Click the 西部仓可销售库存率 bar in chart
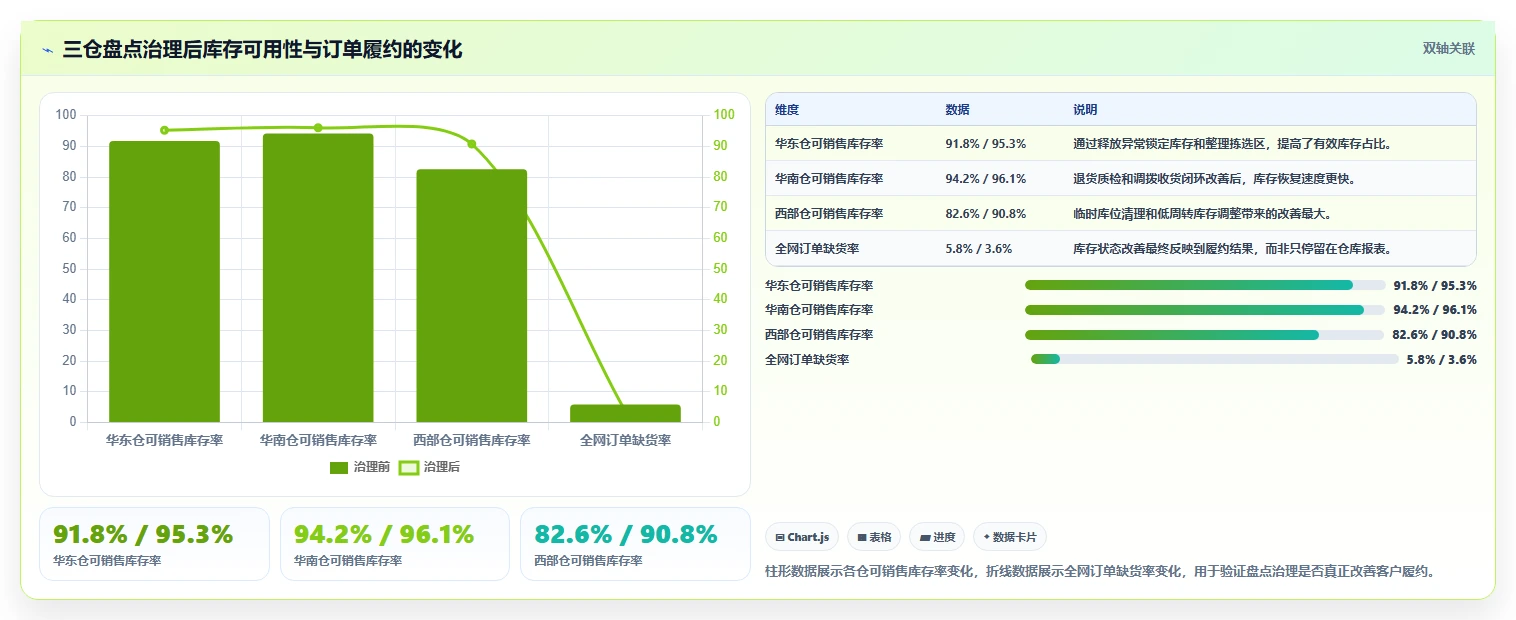This screenshot has height=620, width=1516. [x=472, y=296]
